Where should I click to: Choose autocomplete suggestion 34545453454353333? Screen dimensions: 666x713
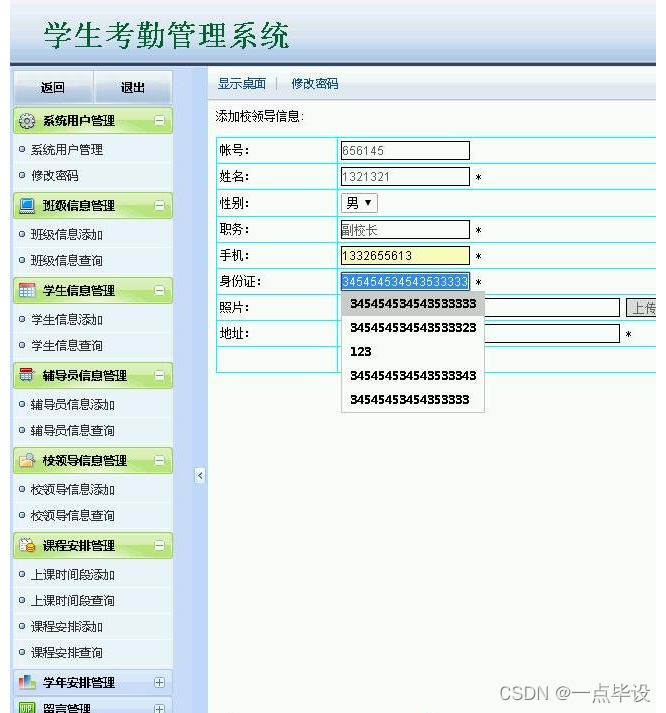click(x=413, y=400)
